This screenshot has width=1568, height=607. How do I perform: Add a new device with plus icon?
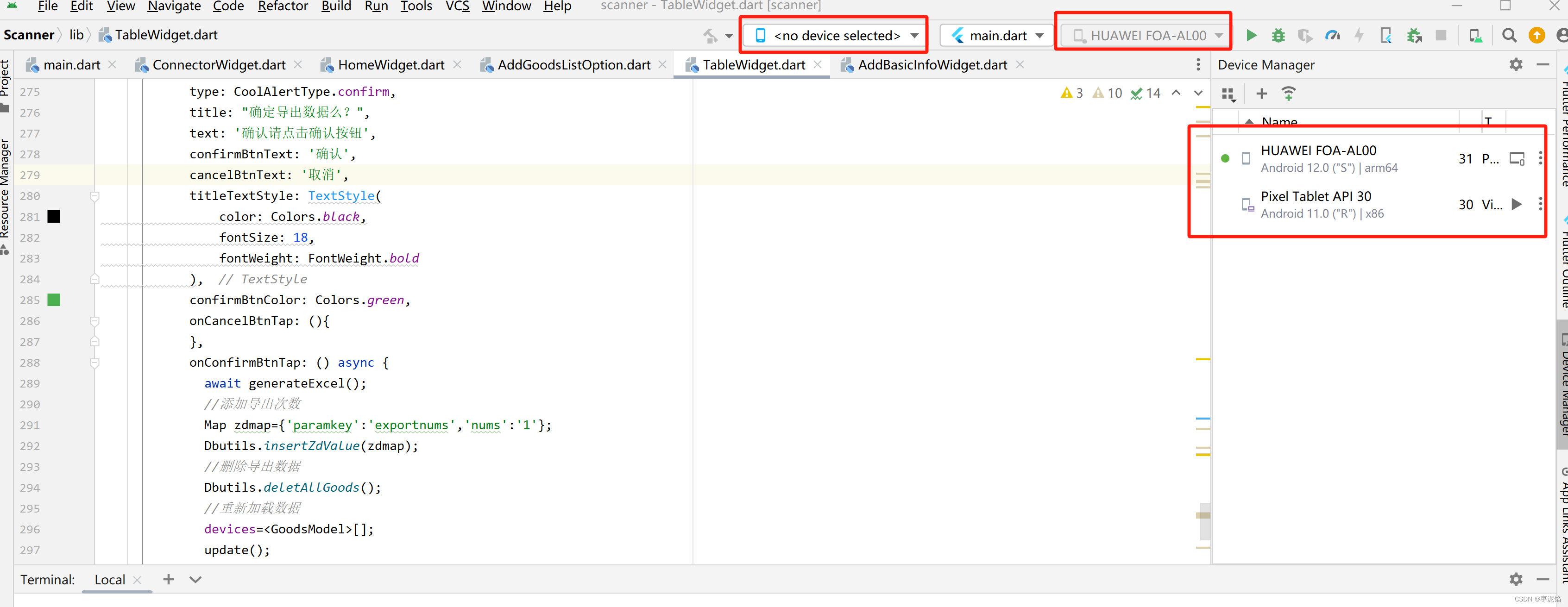pos(1261,94)
